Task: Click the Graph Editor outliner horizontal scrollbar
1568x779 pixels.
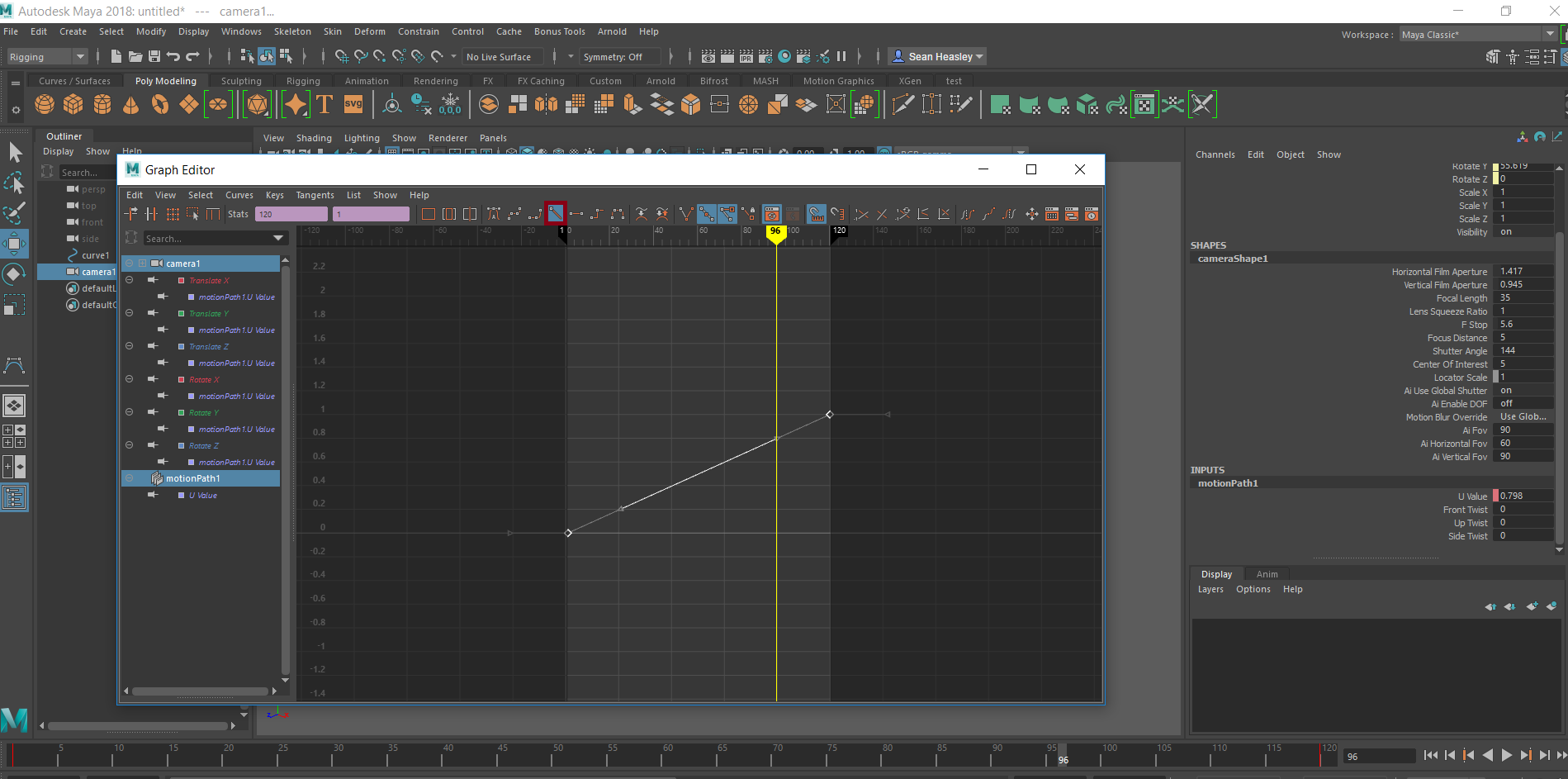Action: 201,691
